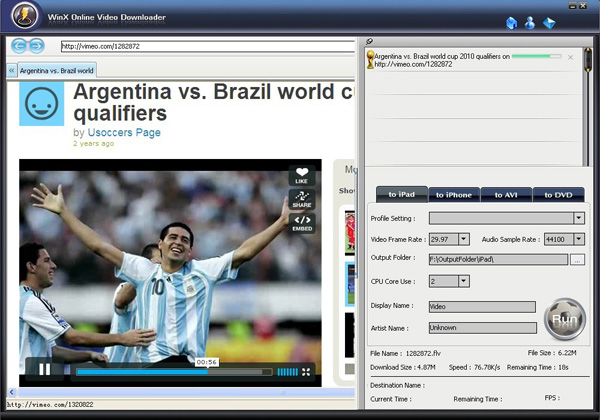600x420 pixels.
Task: Switch to the to DVD tab
Action: (x=558, y=195)
